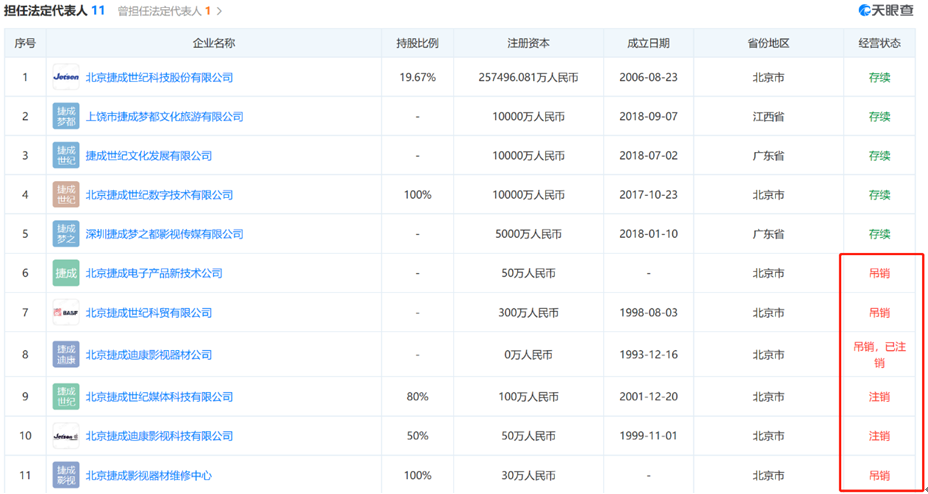Click the 1999-11-01 date cell

pos(649,436)
